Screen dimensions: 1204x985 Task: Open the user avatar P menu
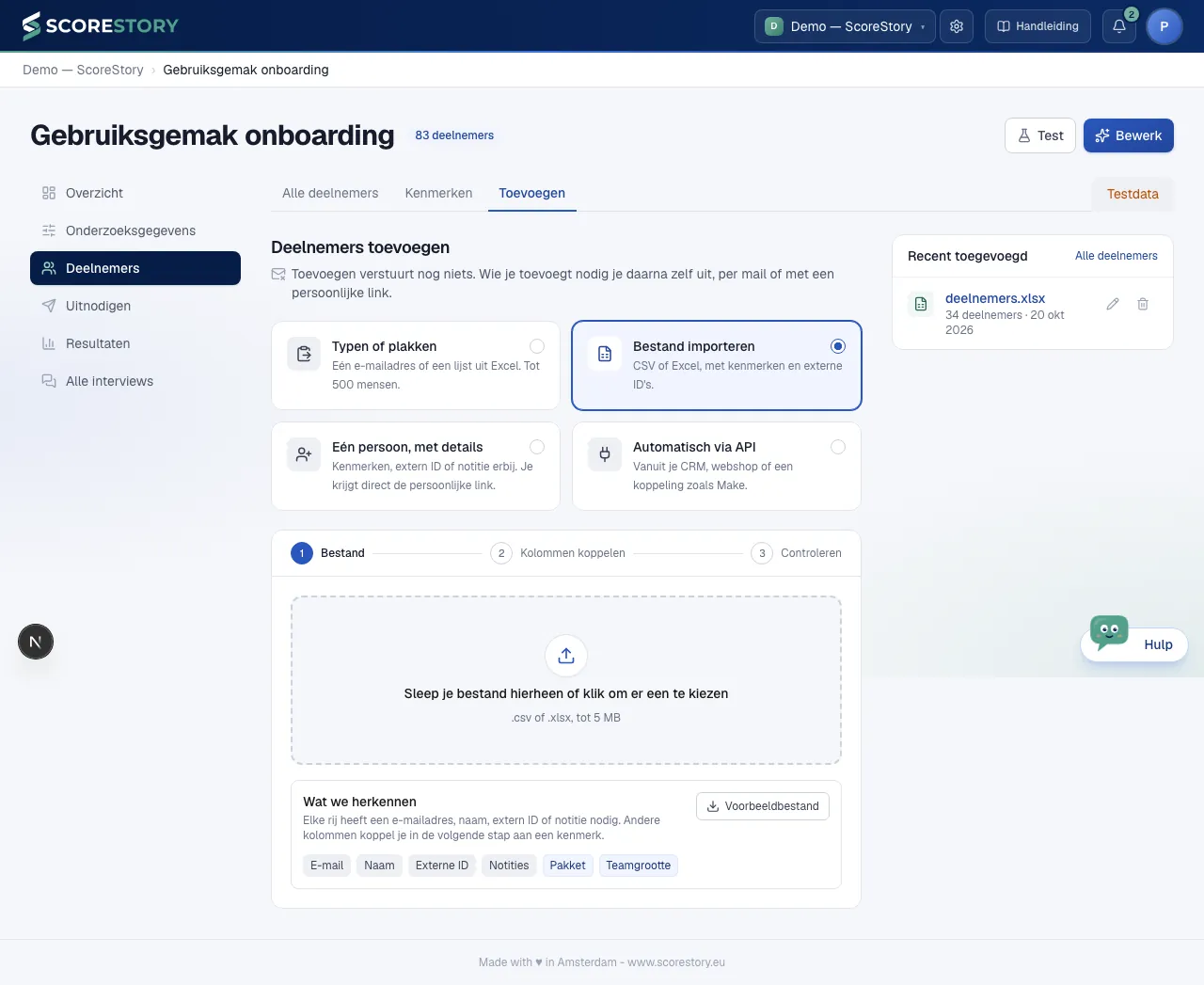[x=1164, y=26]
